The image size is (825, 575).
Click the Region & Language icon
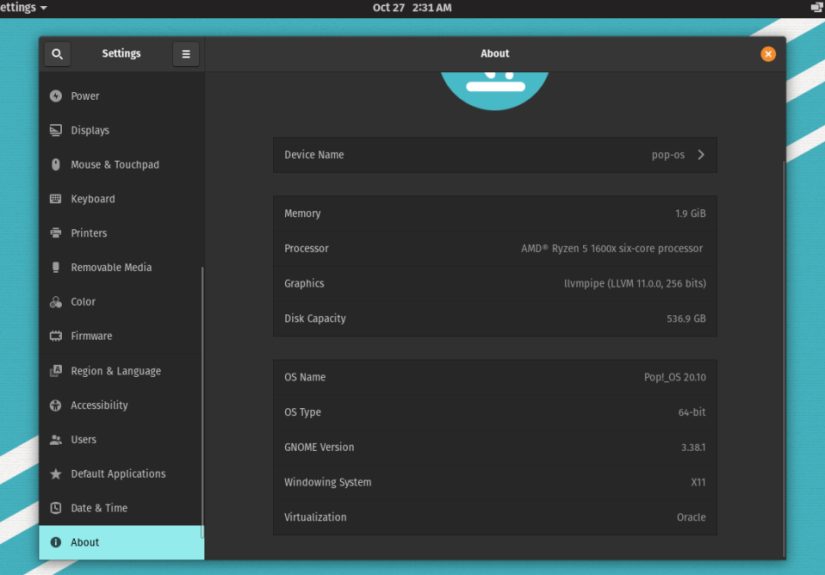56,370
